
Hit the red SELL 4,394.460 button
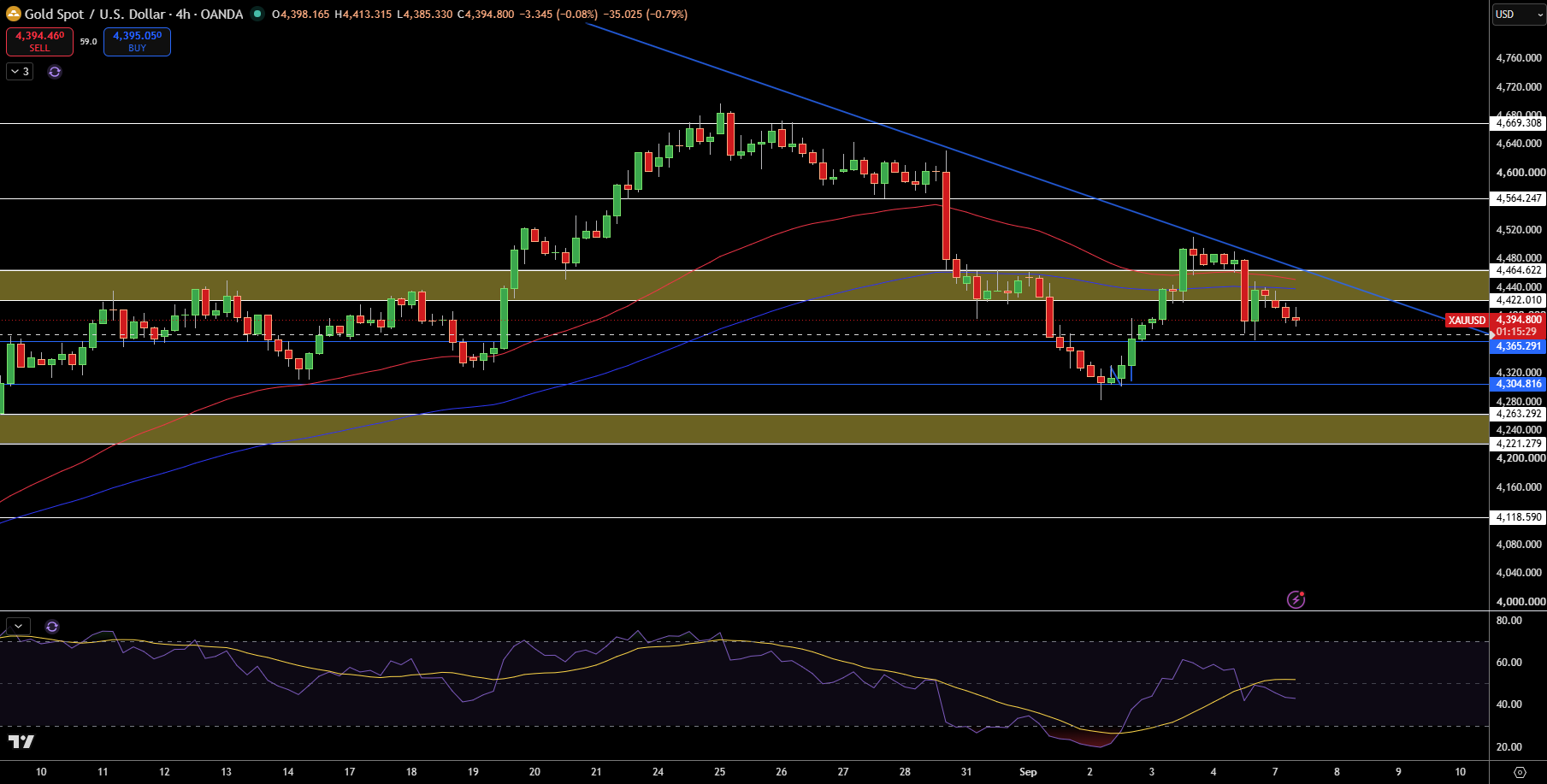point(39,41)
